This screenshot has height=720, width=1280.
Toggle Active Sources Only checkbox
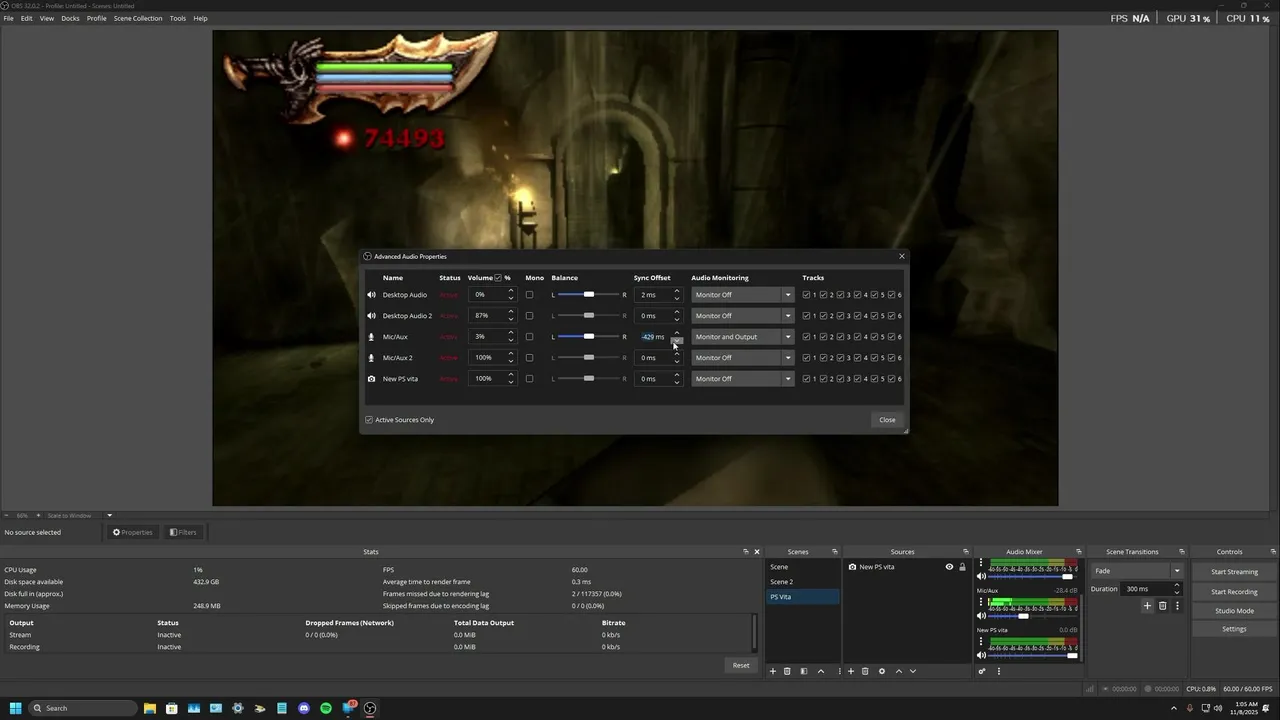(x=369, y=420)
